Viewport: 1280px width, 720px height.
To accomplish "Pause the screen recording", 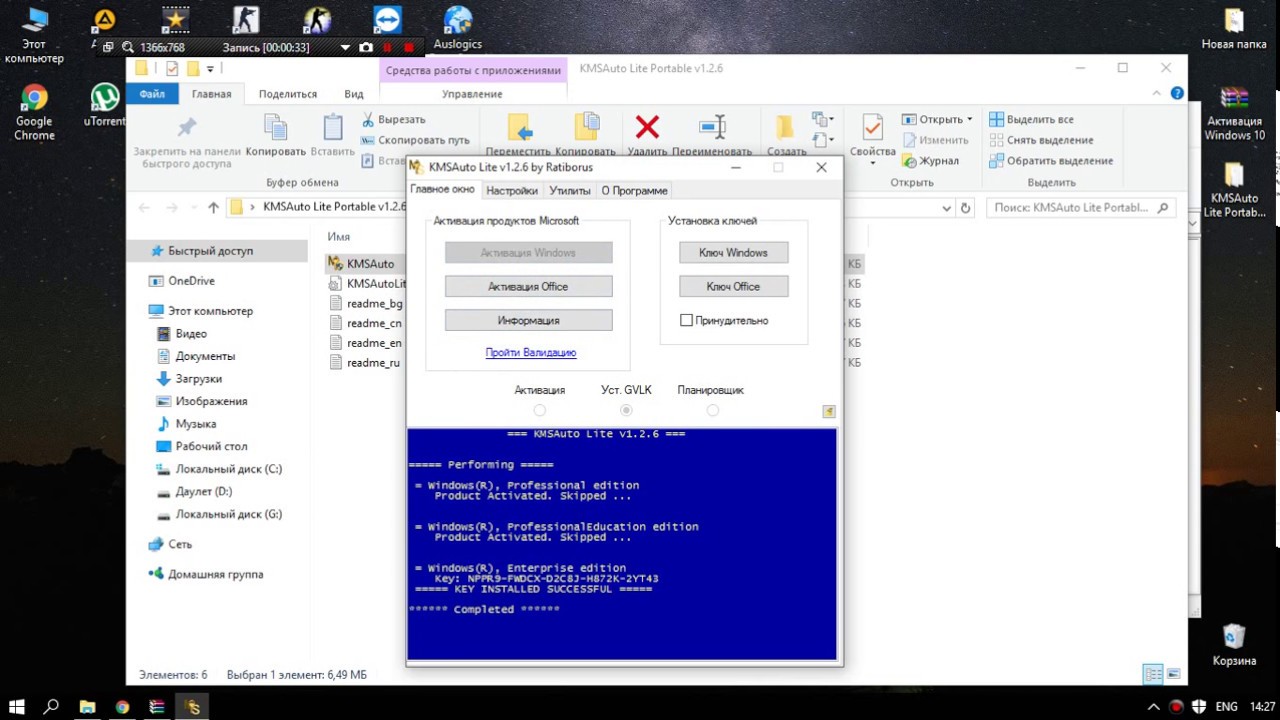I will point(387,47).
